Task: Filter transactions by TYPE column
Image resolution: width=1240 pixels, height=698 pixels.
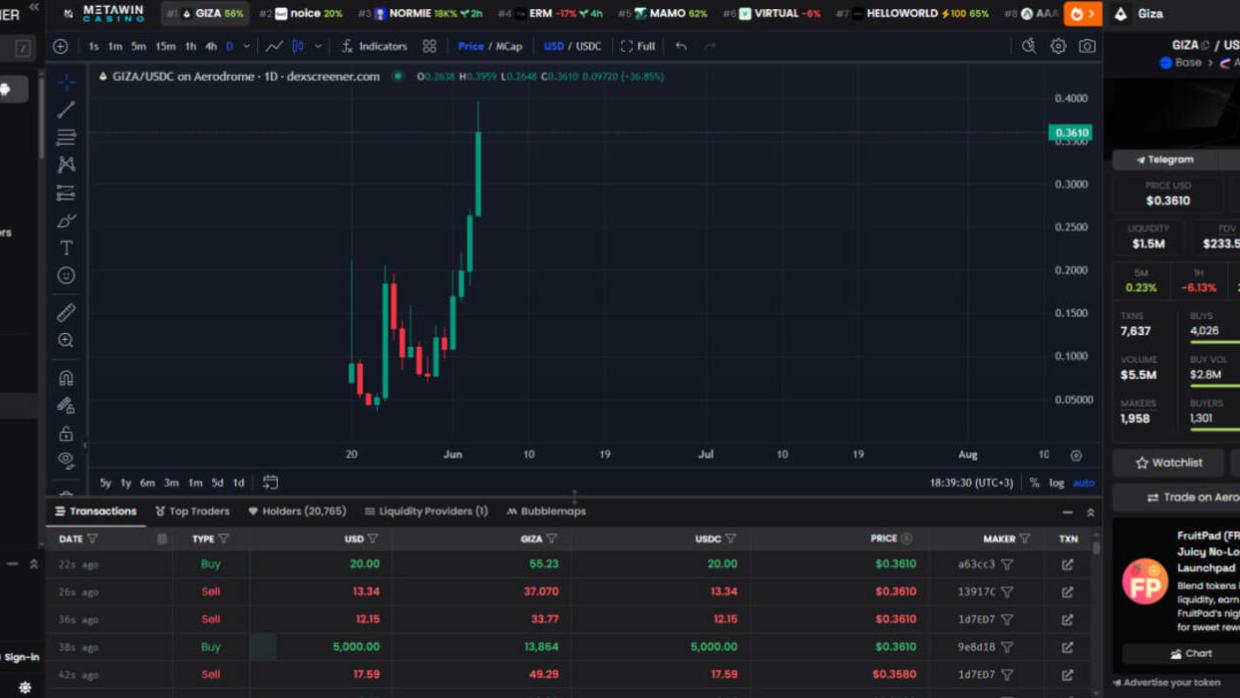Action: tap(224, 539)
